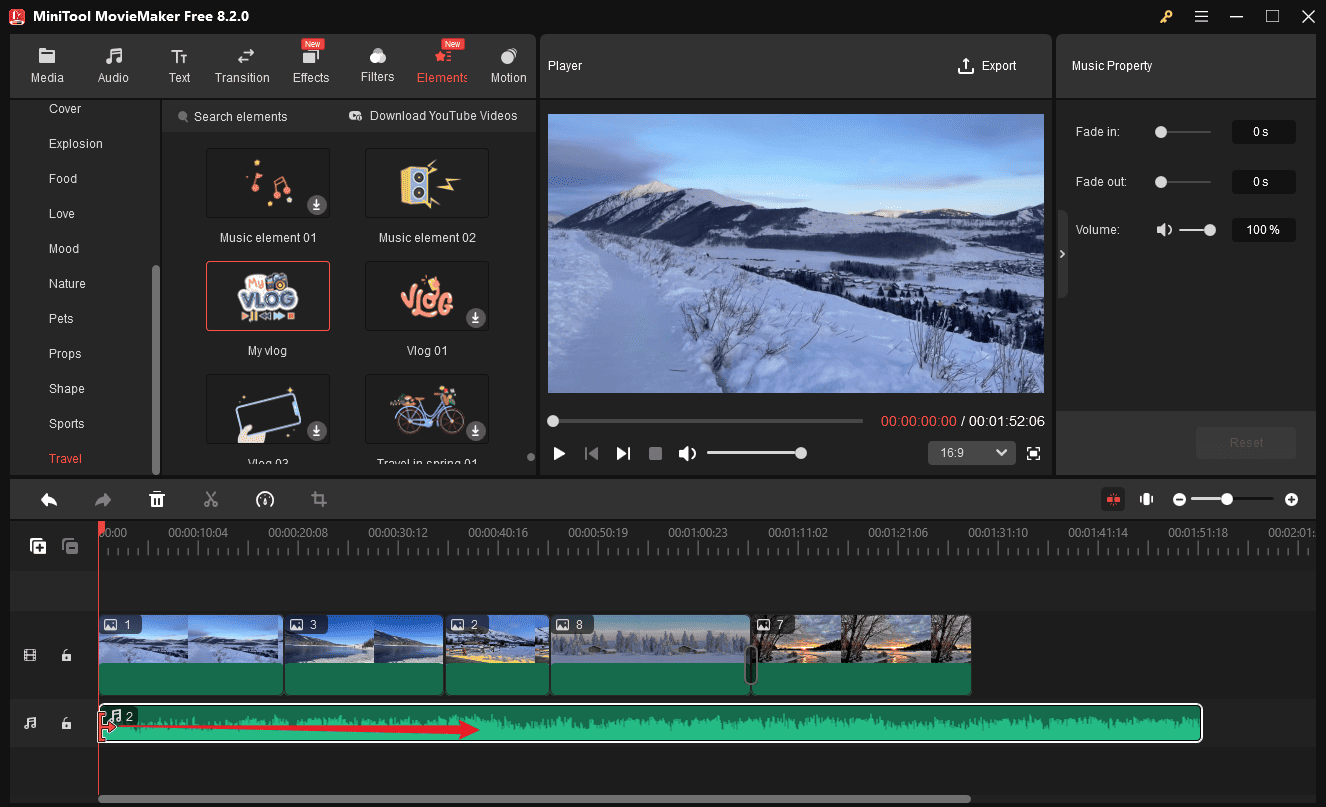The image size is (1326, 807).
Task: Select the Pets category
Action: click(x=61, y=319)
